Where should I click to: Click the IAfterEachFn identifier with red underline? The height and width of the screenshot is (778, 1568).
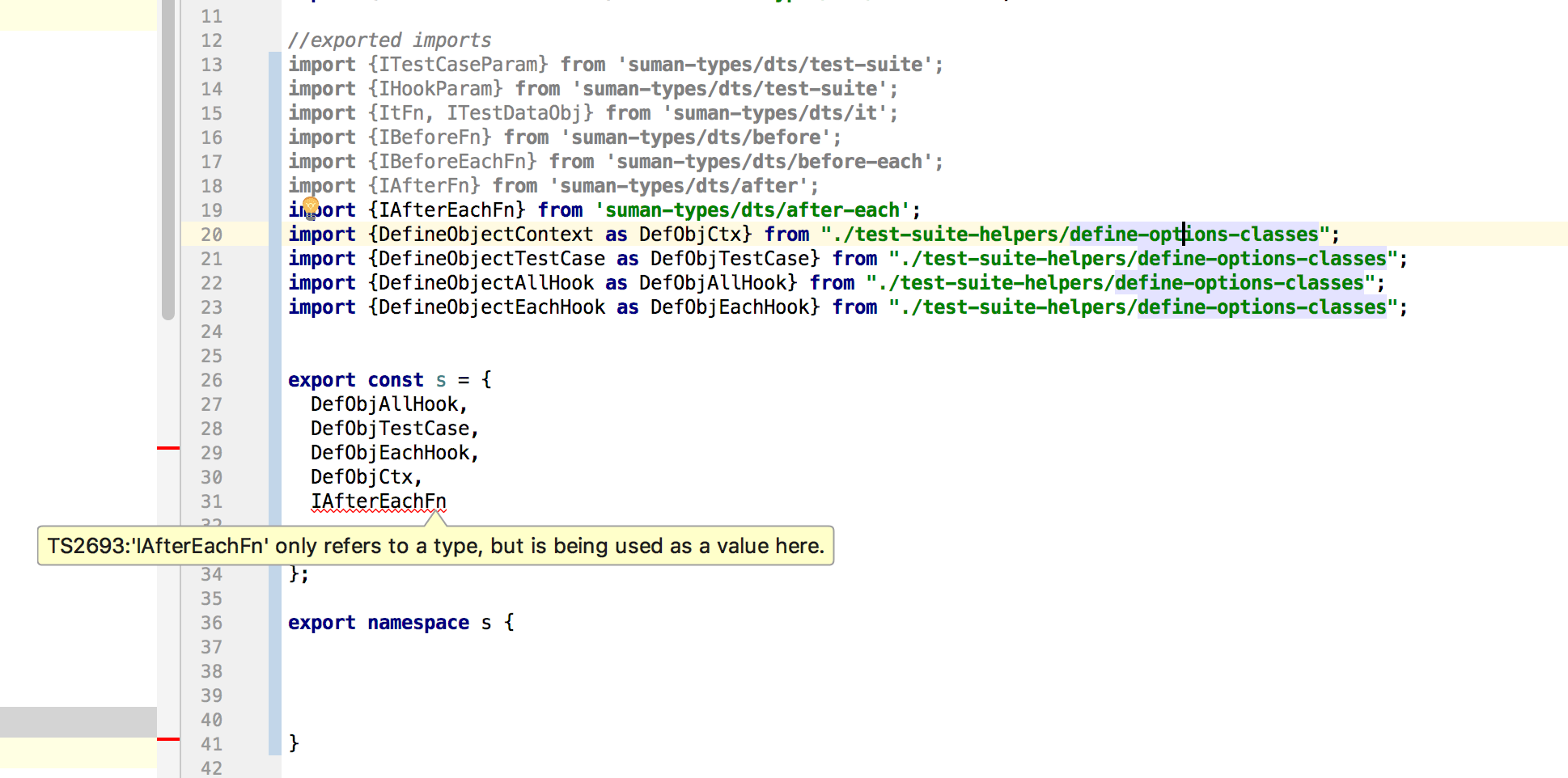(x=379, y=501)
